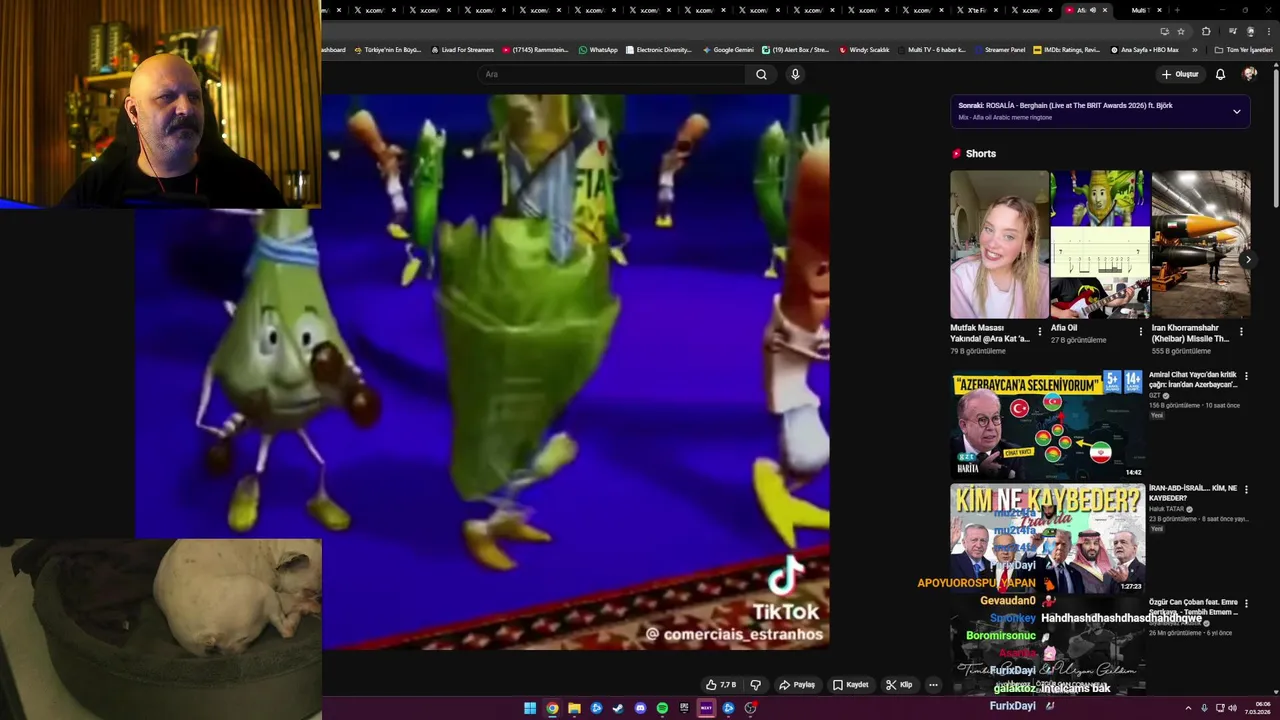Open the Streamer Panel bookmark
The width and height of the screenshot is (1280, 720).
coord(999,50)
